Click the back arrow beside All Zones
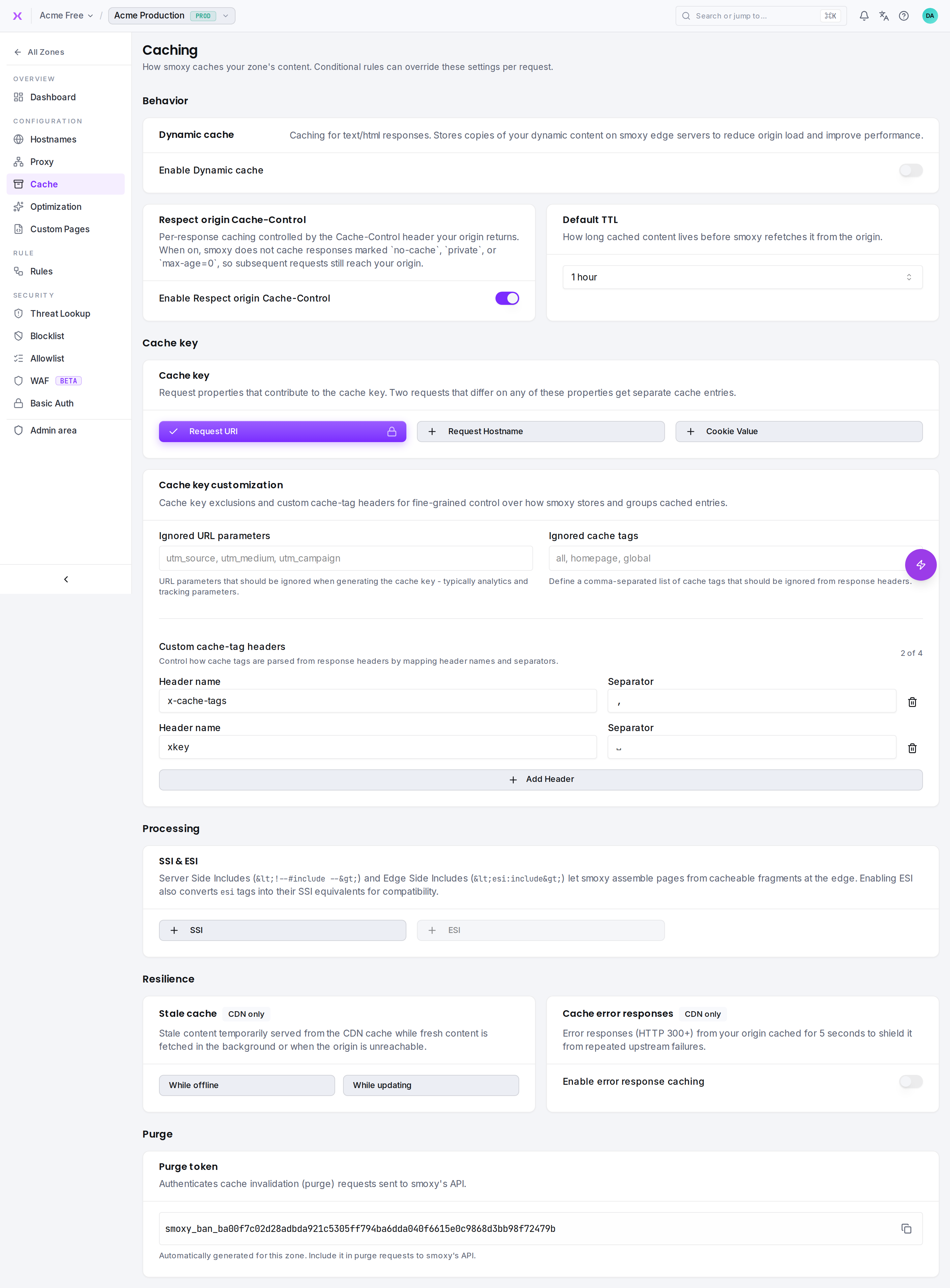 coord(18,52)
